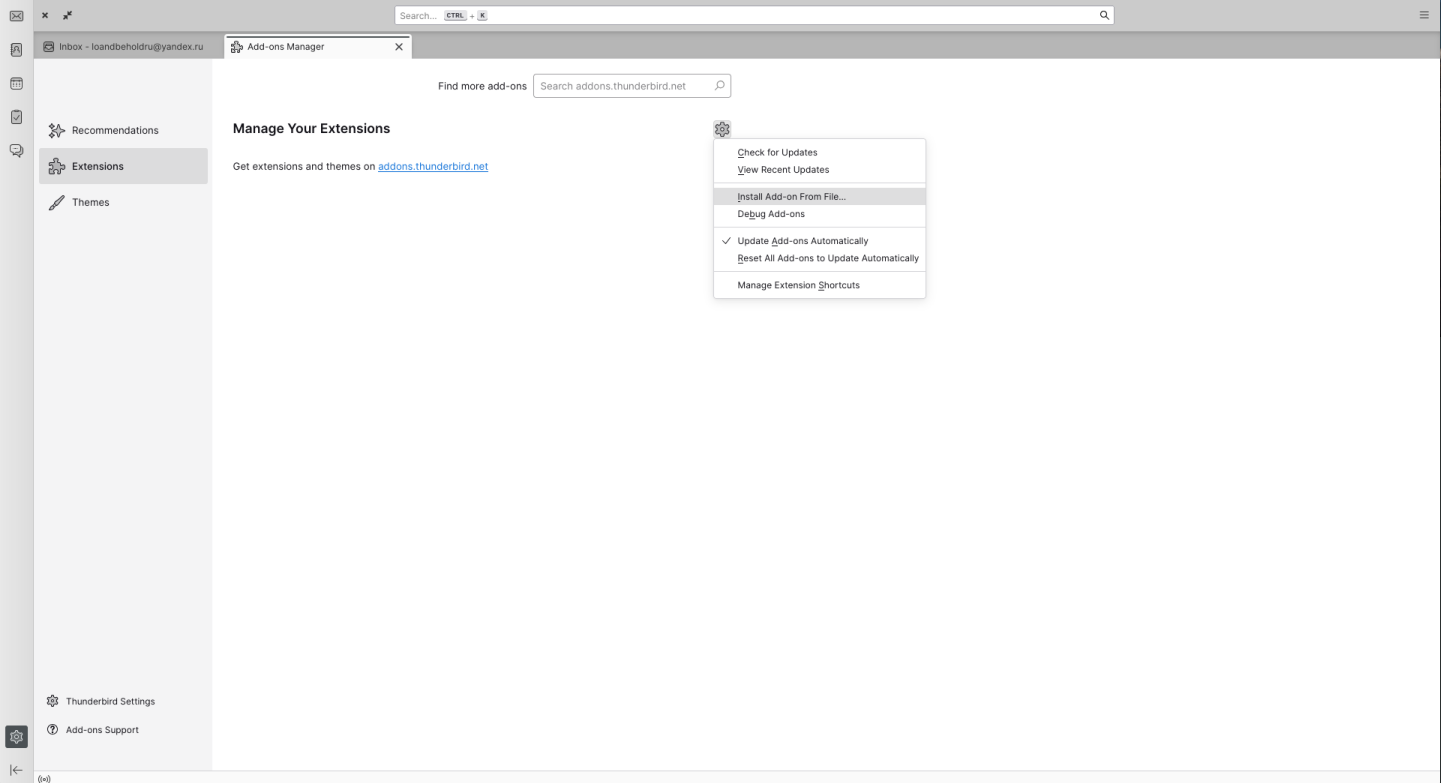This screenshot has width=1441, height=783.
Task: Toggle Update Add-ons Automatically
Action: coord(819,241)
